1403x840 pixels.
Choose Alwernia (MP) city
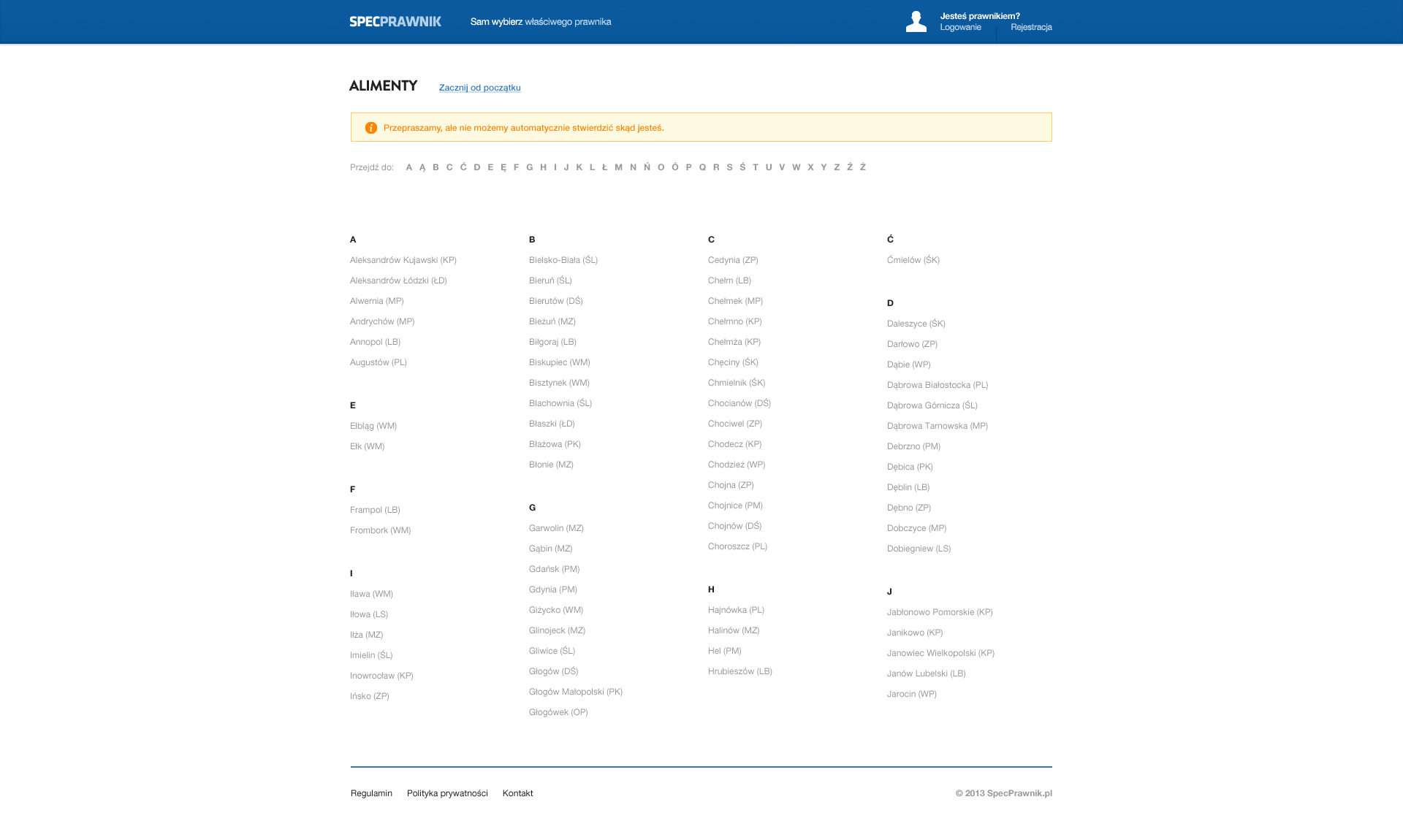[x=377, y=301]
